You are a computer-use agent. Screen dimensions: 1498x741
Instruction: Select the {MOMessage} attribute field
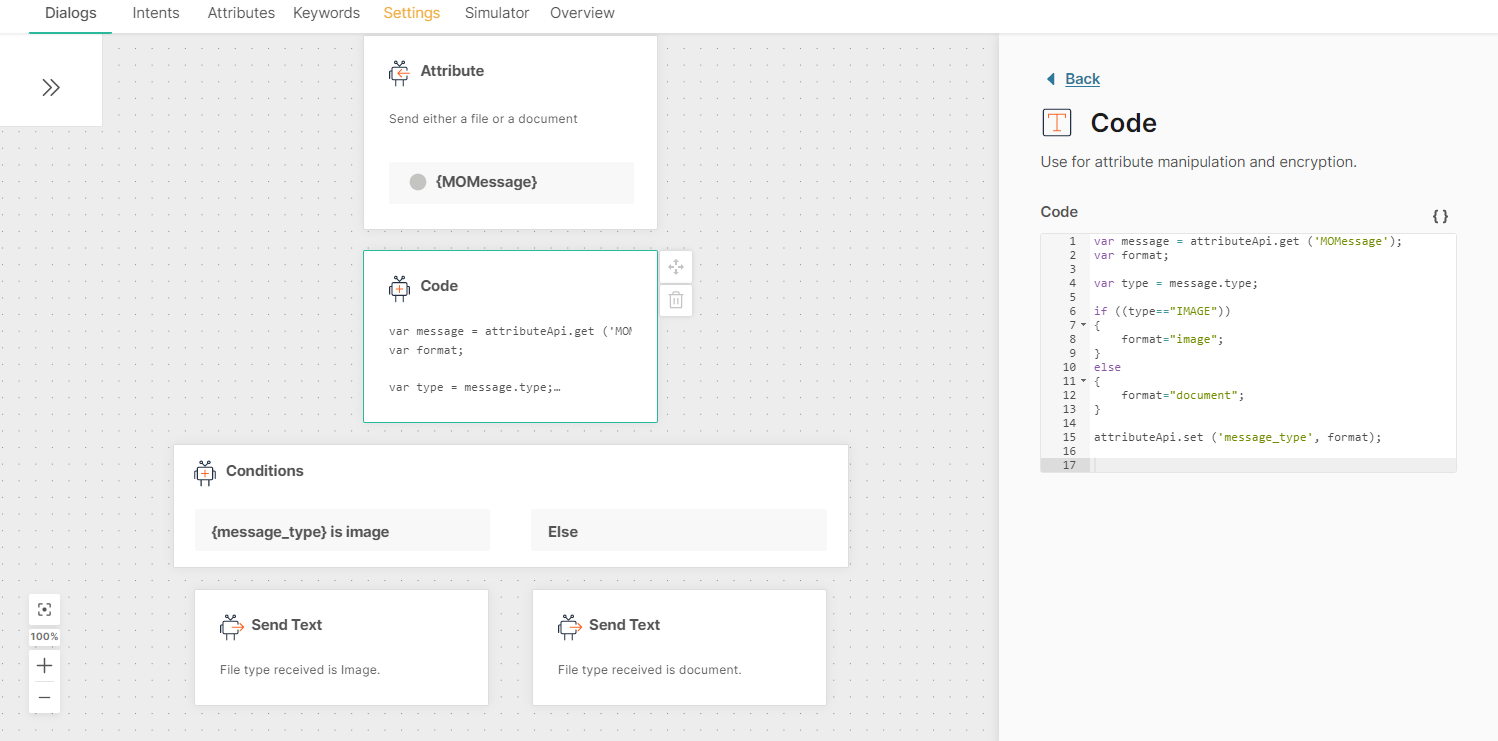tap(511, 182)
